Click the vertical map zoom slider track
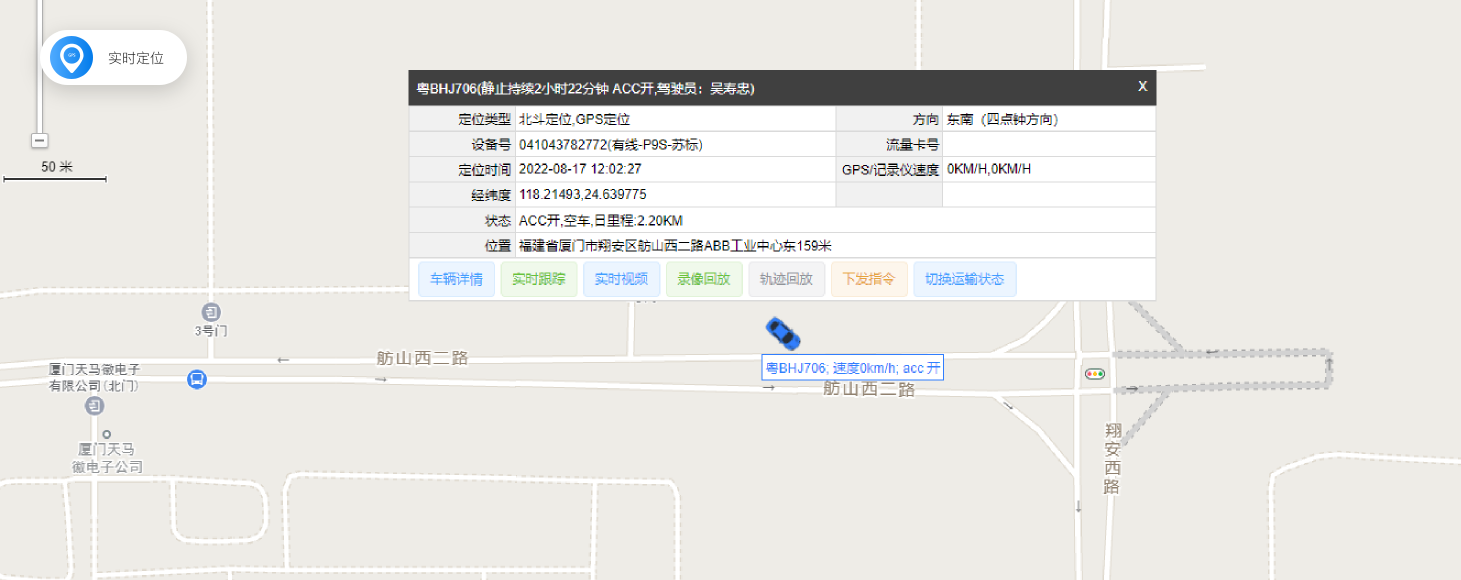The image size is (1461, 580). click(40, 70)
